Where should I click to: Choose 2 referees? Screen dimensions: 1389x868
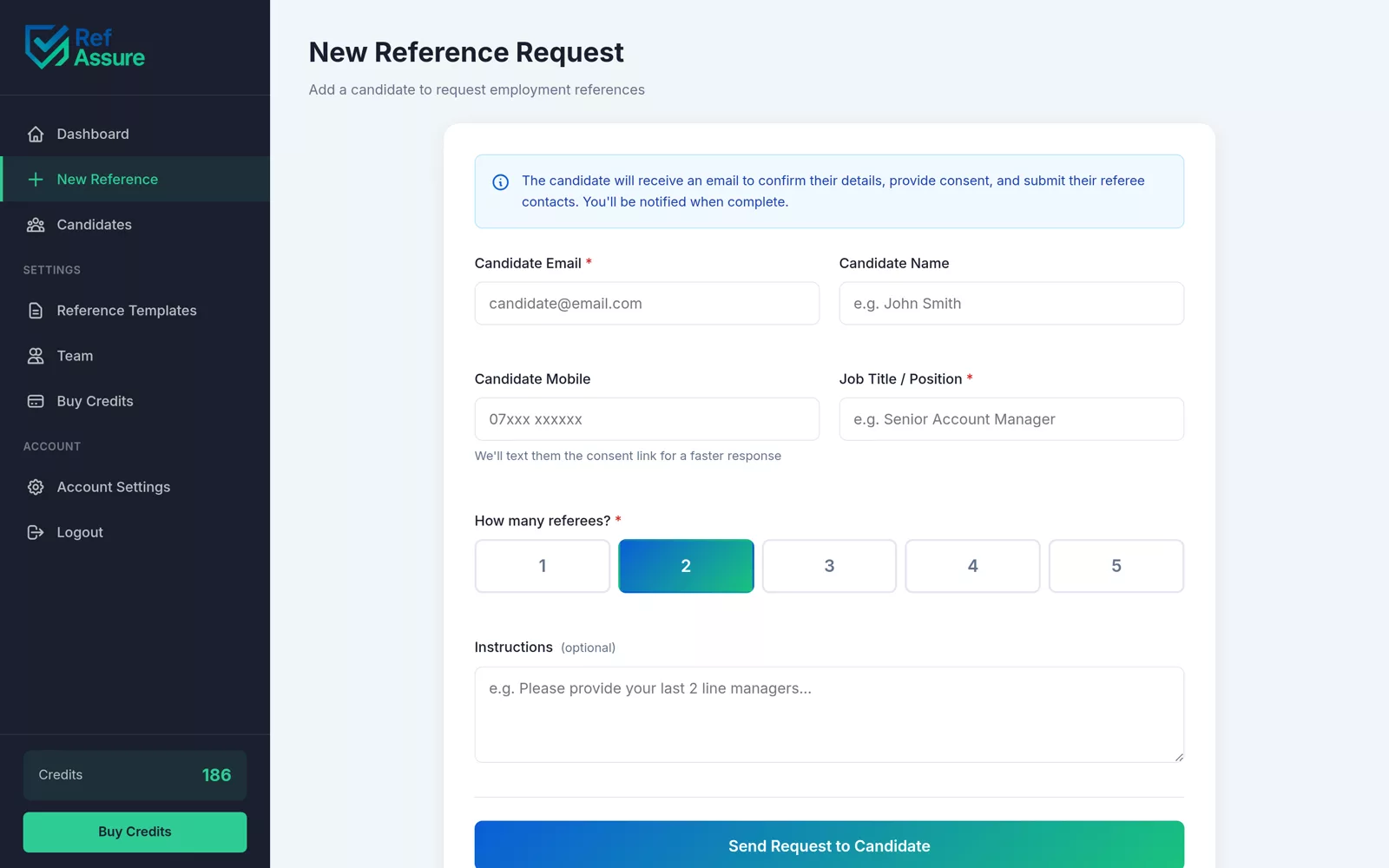(686, 566)
